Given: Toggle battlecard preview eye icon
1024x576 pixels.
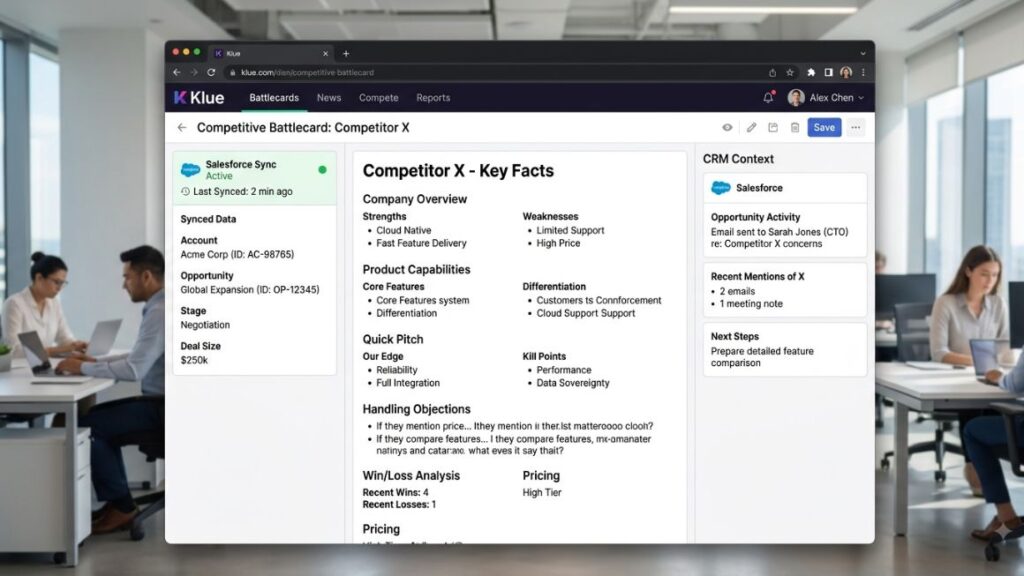Looking at the screenshot, I should click(727, 127).
